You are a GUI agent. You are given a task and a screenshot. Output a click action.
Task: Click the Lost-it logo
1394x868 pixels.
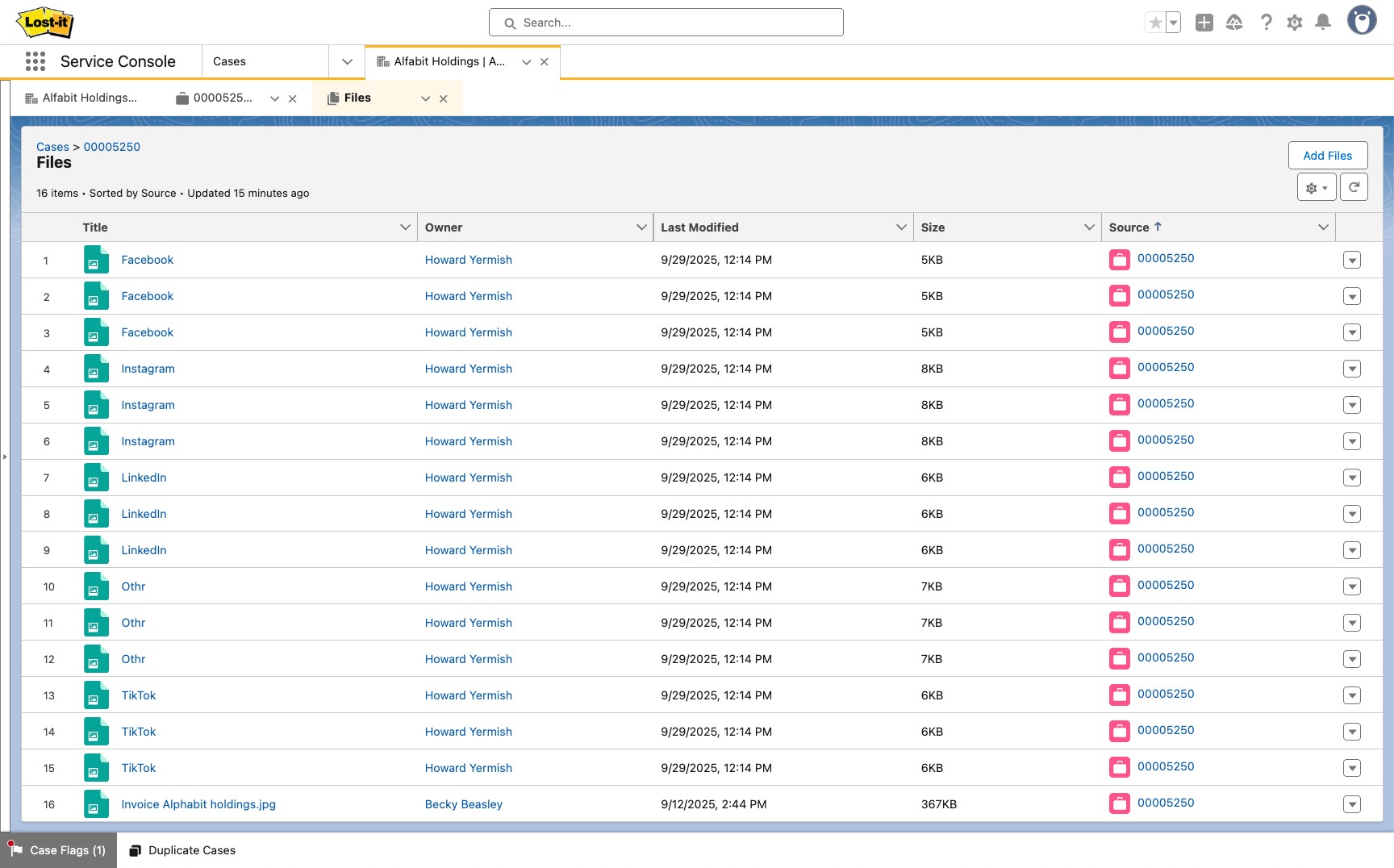click(44, 22)
